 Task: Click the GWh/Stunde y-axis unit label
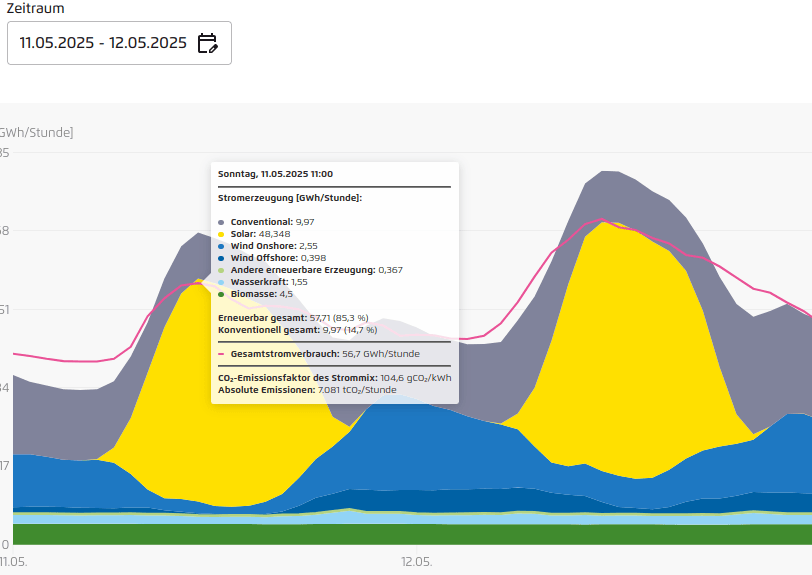pos(36,133)
